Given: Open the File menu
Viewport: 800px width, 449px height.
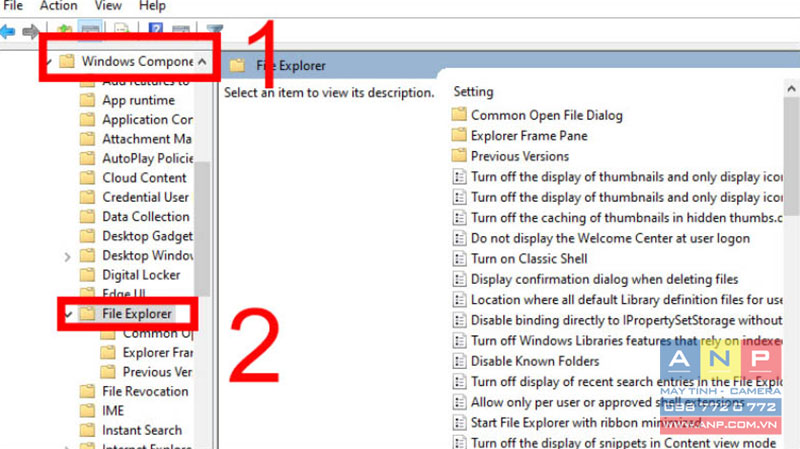Looking at the screenshot, I should [x=13, y=6].
